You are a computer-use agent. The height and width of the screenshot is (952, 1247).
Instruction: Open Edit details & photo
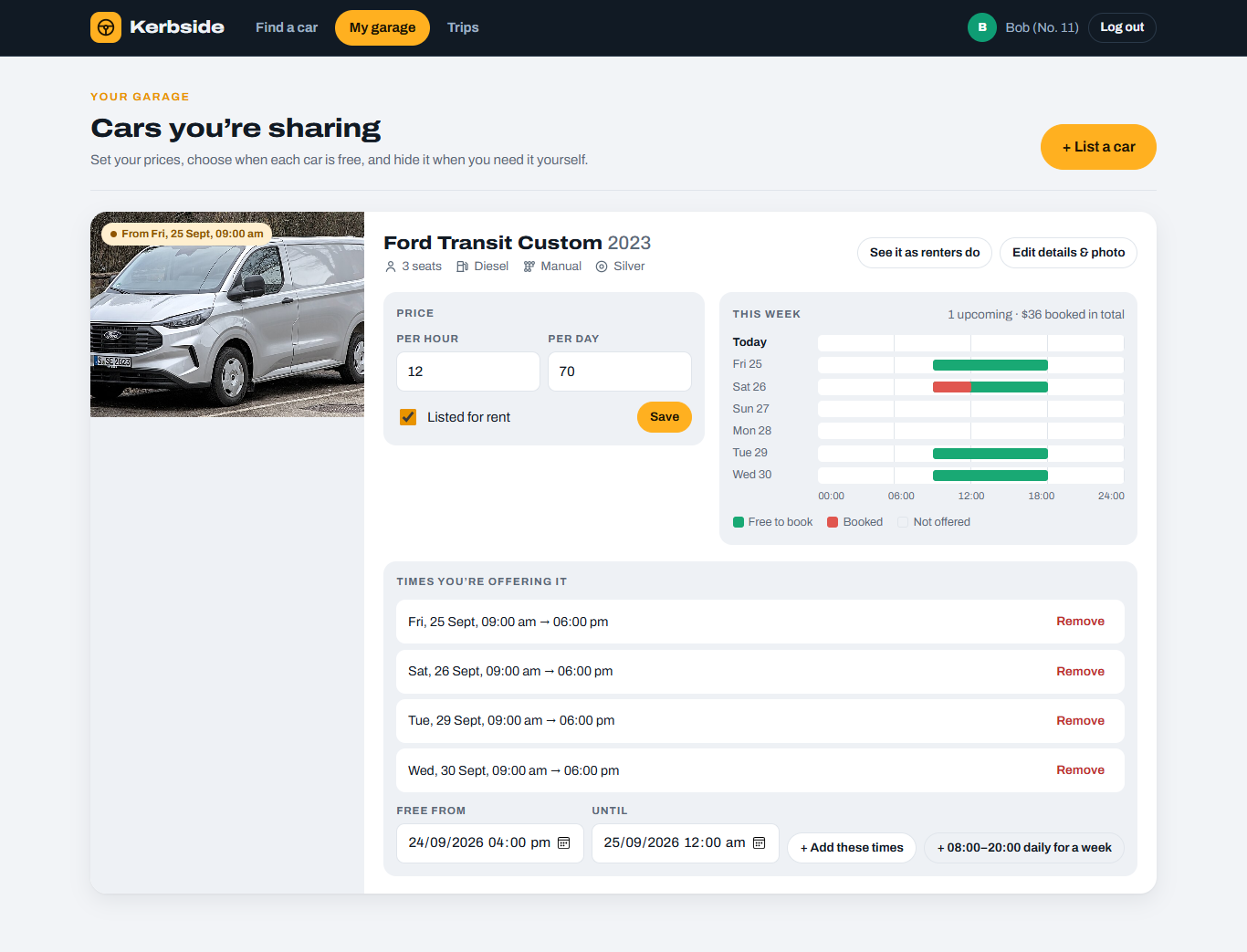click(1068, 253)
